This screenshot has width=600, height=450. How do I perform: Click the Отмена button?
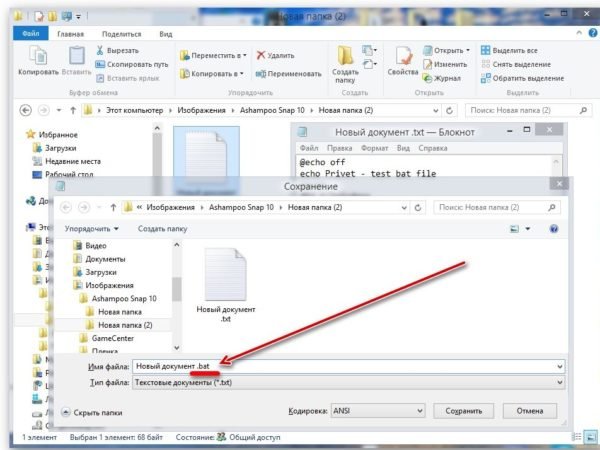[x=529, y=411]
